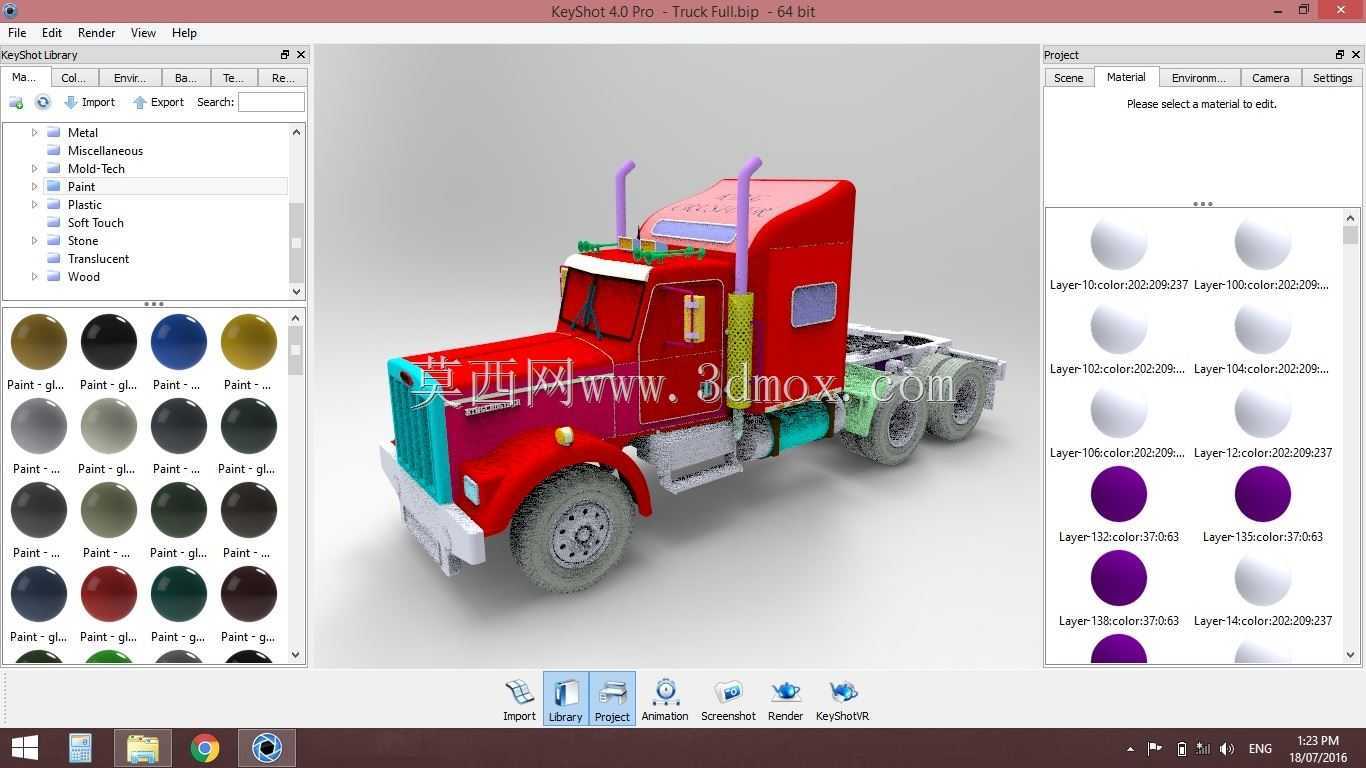Open the Help menu
Screen dimensions: 1366x768
point(184,33)
